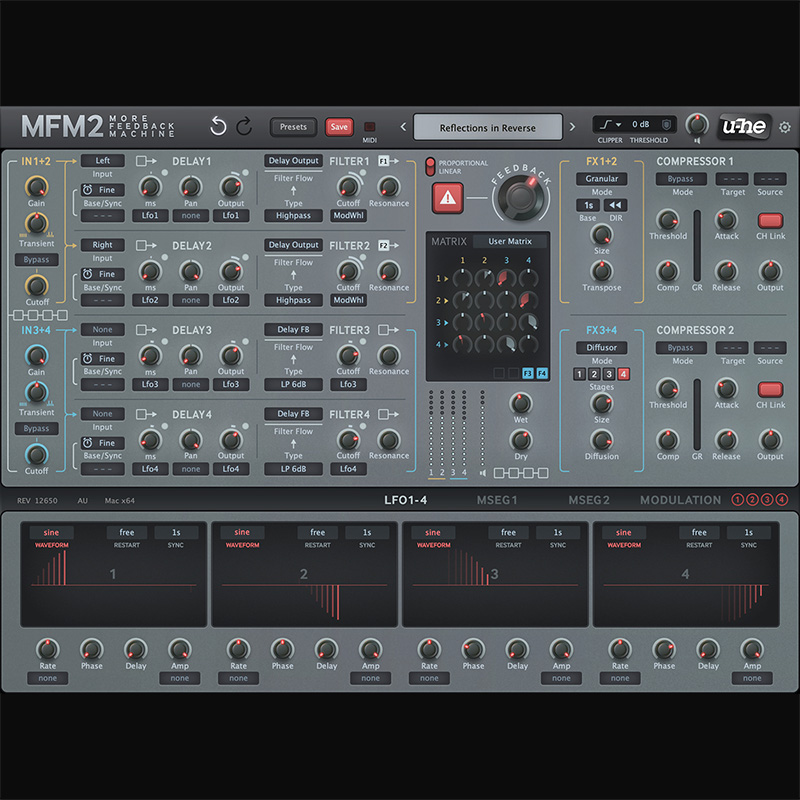Open the settings gear icon
The width and height of the screenshot is (800, 800).
pyautogui.click(x=784, y=127)
